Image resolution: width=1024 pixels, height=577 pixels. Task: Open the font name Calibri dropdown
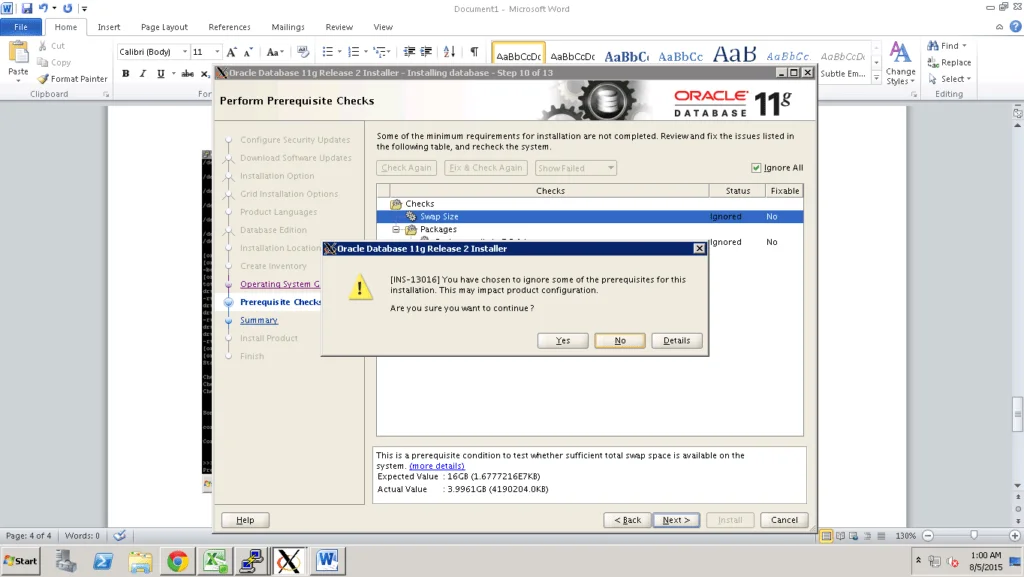tap(185, 52)
